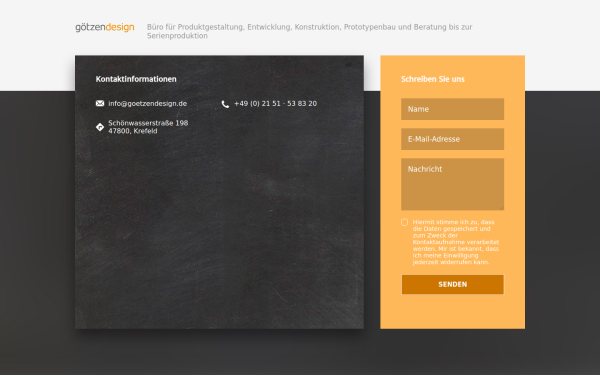
Task: Click into the Nachricht message textarea
Action: (x=452, y=184)
